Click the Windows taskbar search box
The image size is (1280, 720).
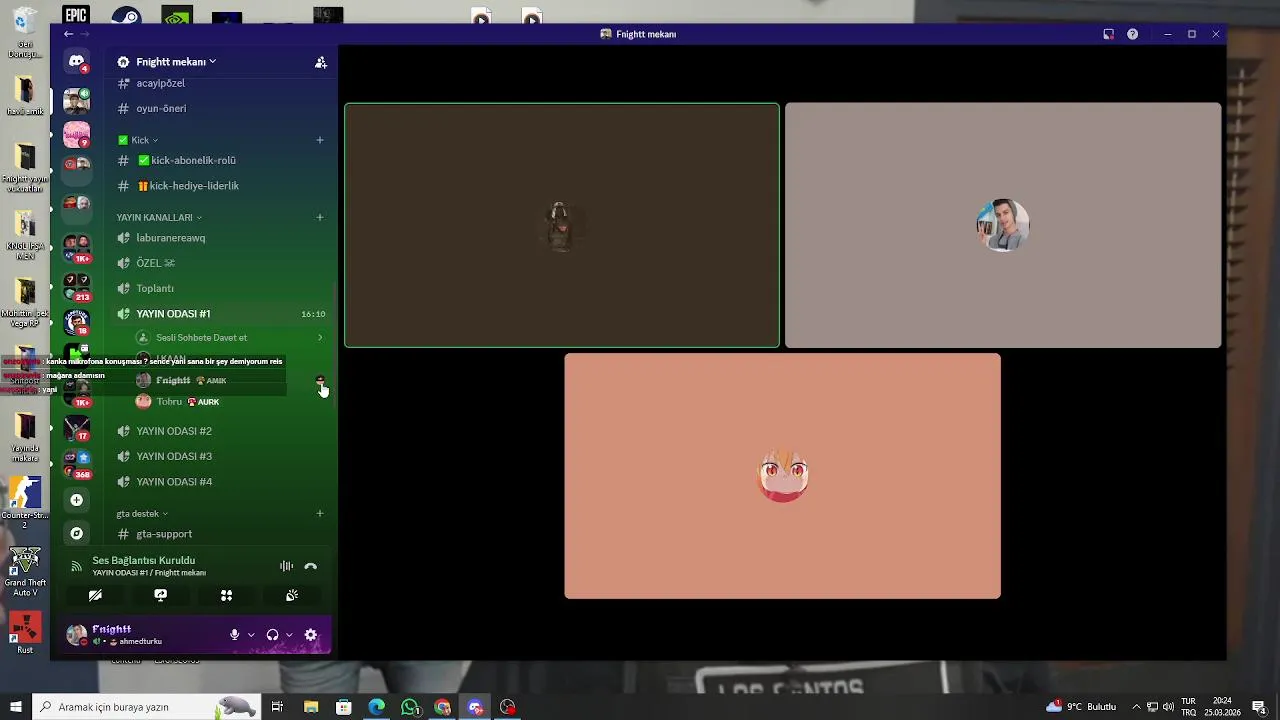pyautogui.click(x=146, y=707)
